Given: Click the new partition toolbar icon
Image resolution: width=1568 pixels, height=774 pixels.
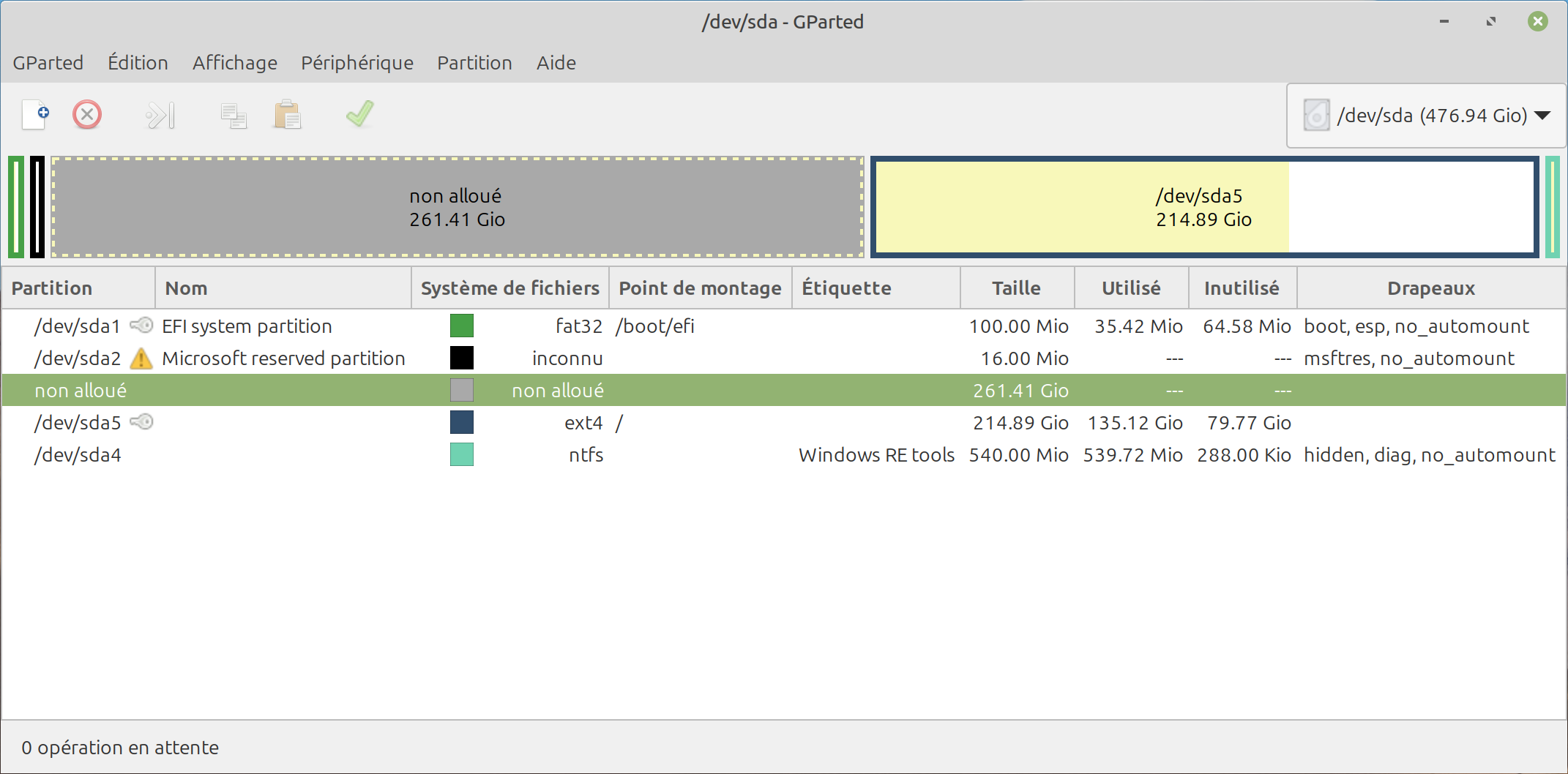Looking at the screenshot, I should coord(35,115).
